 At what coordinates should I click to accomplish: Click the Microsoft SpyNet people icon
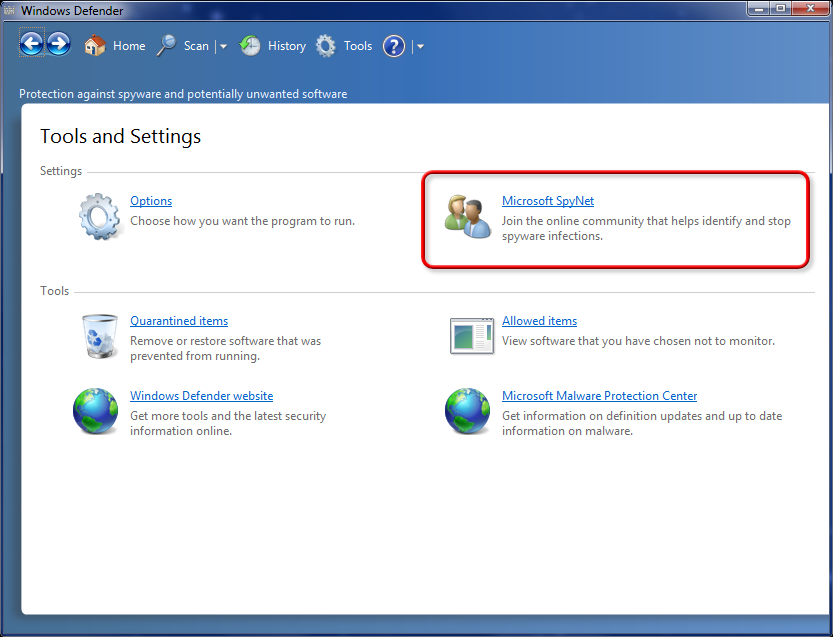click(467, 216)
